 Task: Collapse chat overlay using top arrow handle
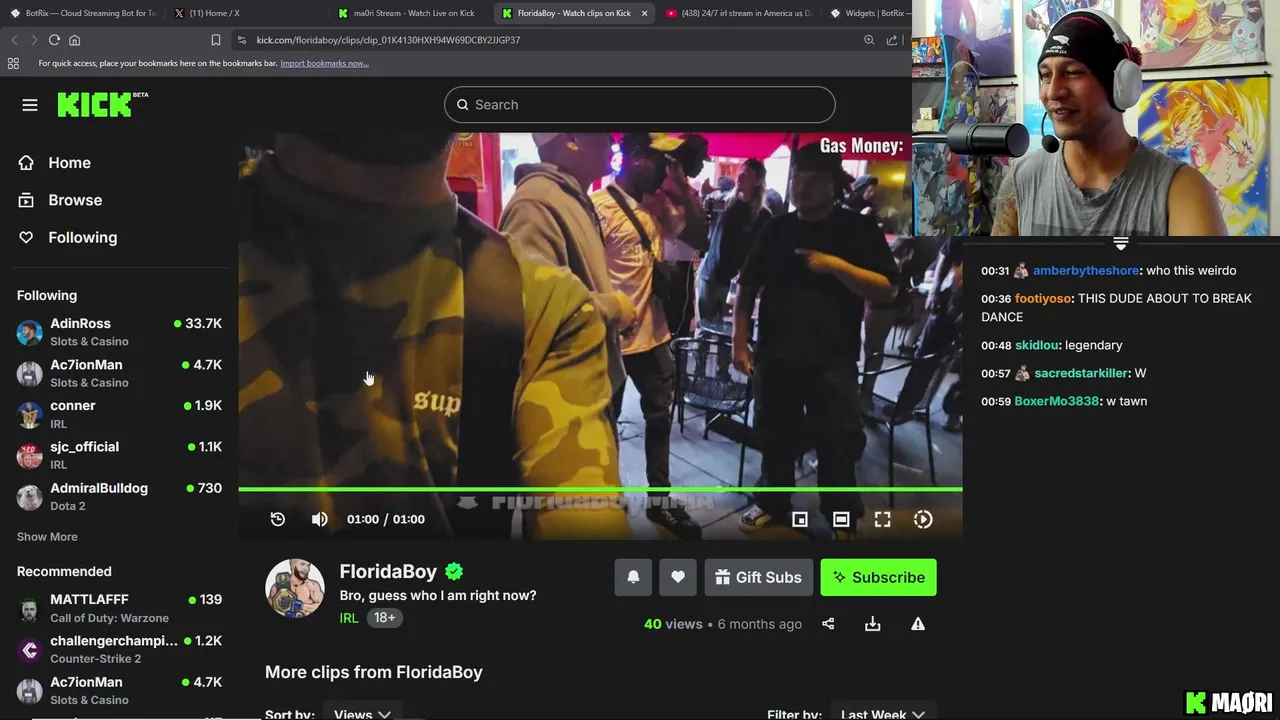point(1121,243)
